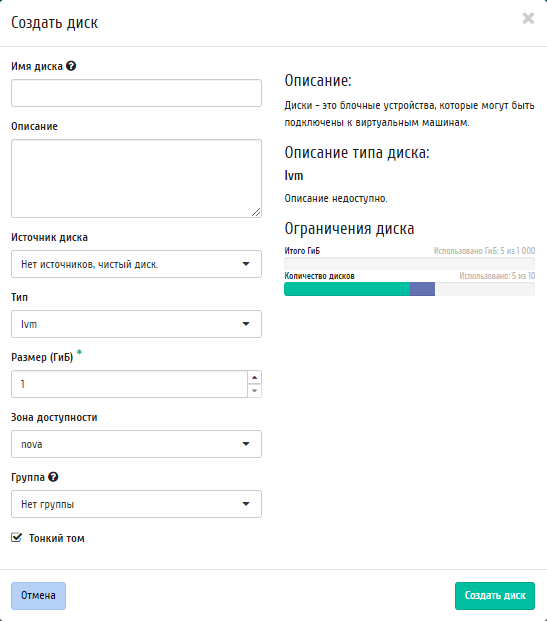Click the Количество дисков usage bar
Screen dimensions: 547x621
[x=410, y=289]
